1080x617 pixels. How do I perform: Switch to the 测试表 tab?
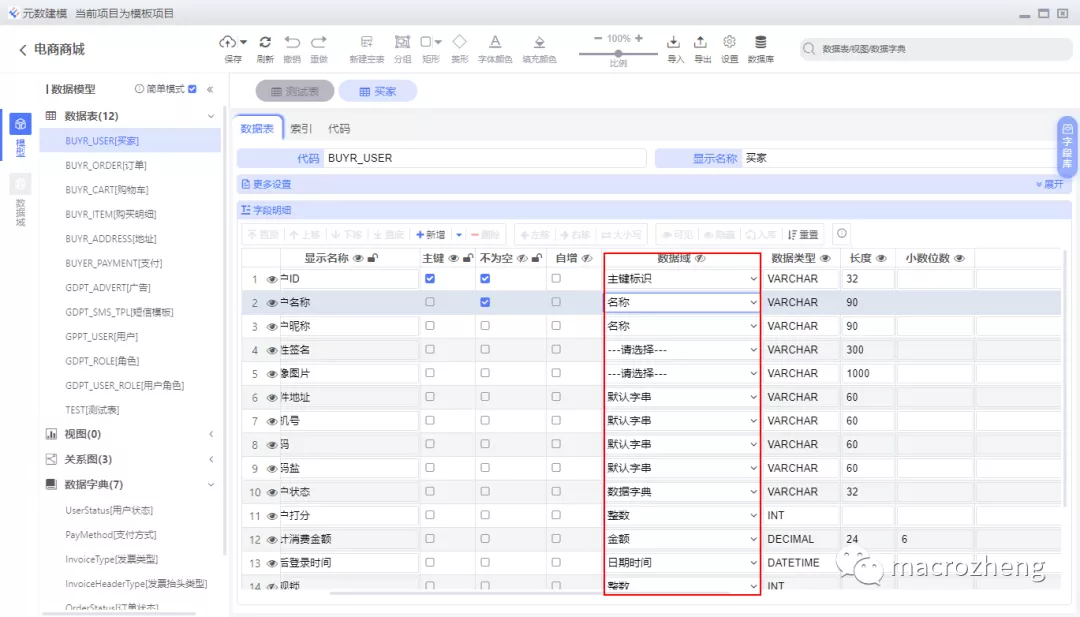click(294, 91)
